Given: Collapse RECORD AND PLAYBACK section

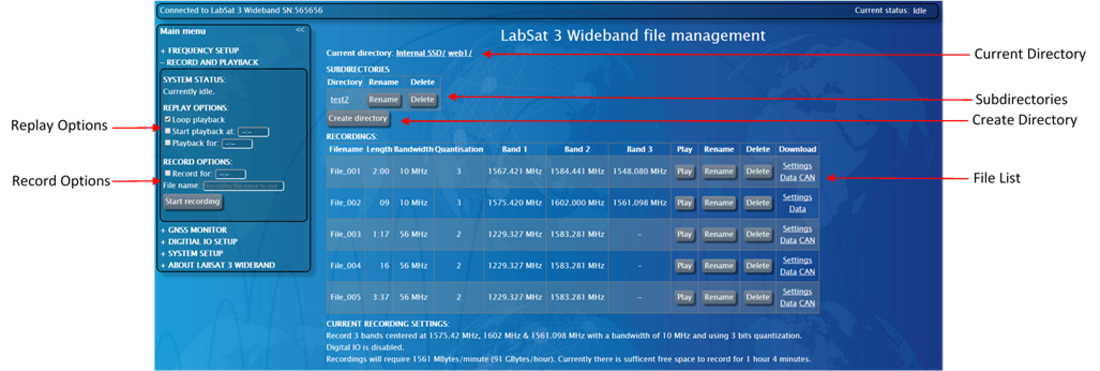Looking at the screenshot, I should click(x=209, y=62).
